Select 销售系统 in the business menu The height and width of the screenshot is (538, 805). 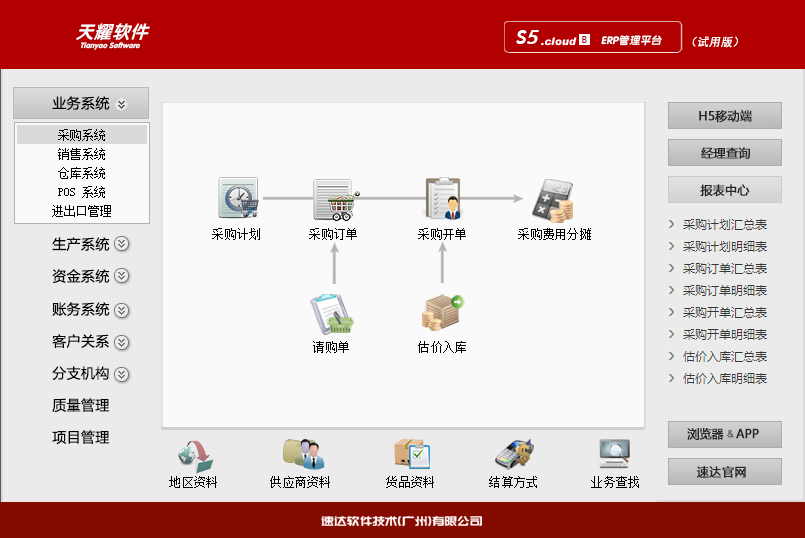pyautogui.click(x=81, y=154)
